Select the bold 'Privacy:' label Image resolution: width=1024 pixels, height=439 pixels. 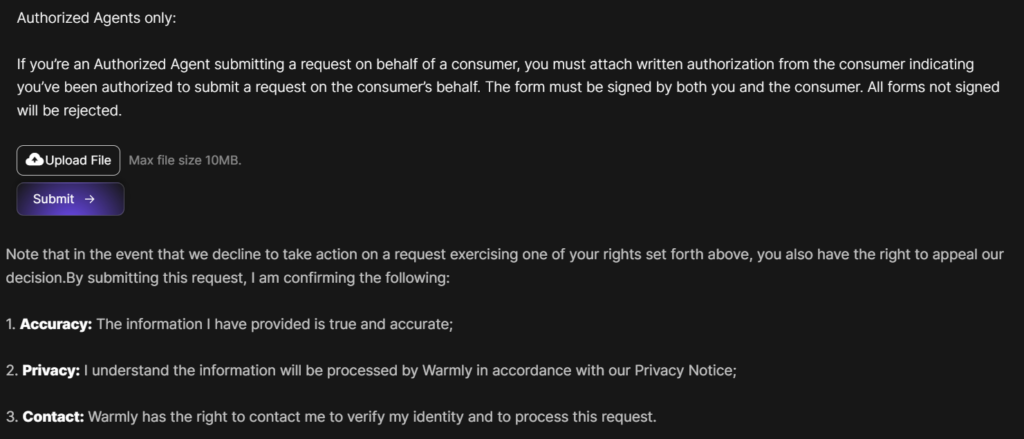[x=51, y=371]
